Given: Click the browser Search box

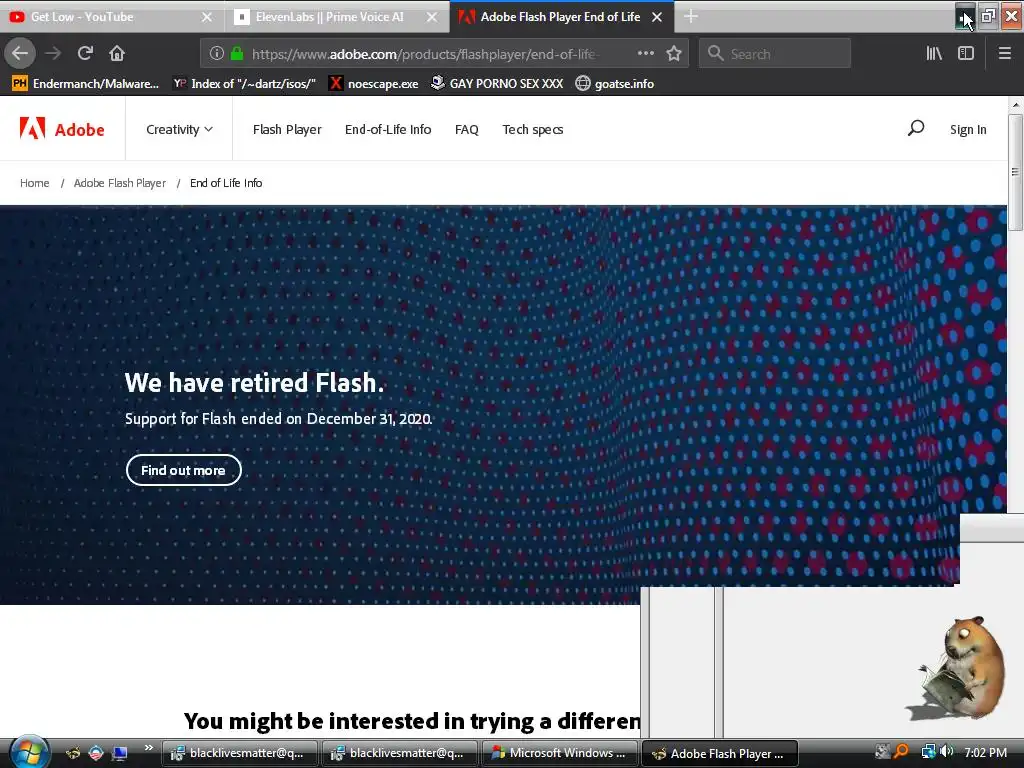Looking at the screenshot, I should [775, 54].
